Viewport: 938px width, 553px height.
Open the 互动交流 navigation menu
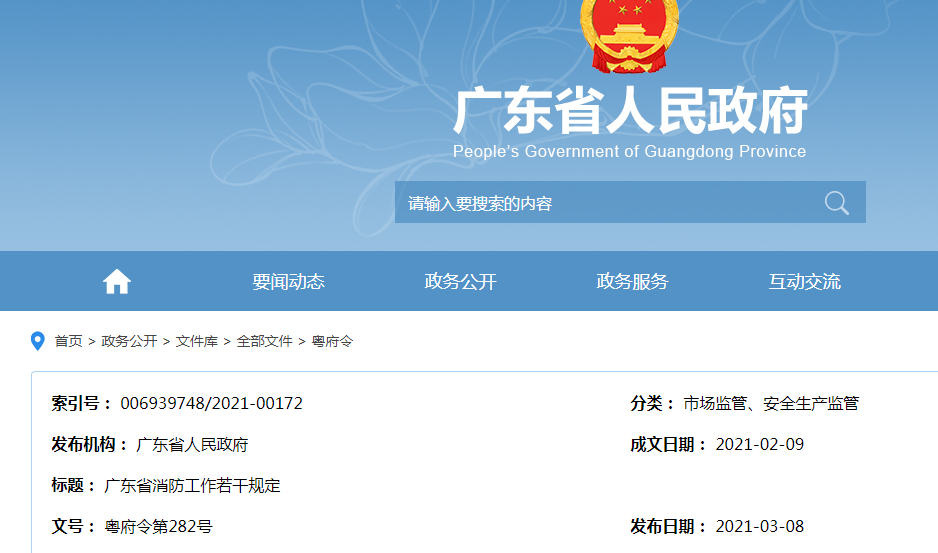click(804, 282)
